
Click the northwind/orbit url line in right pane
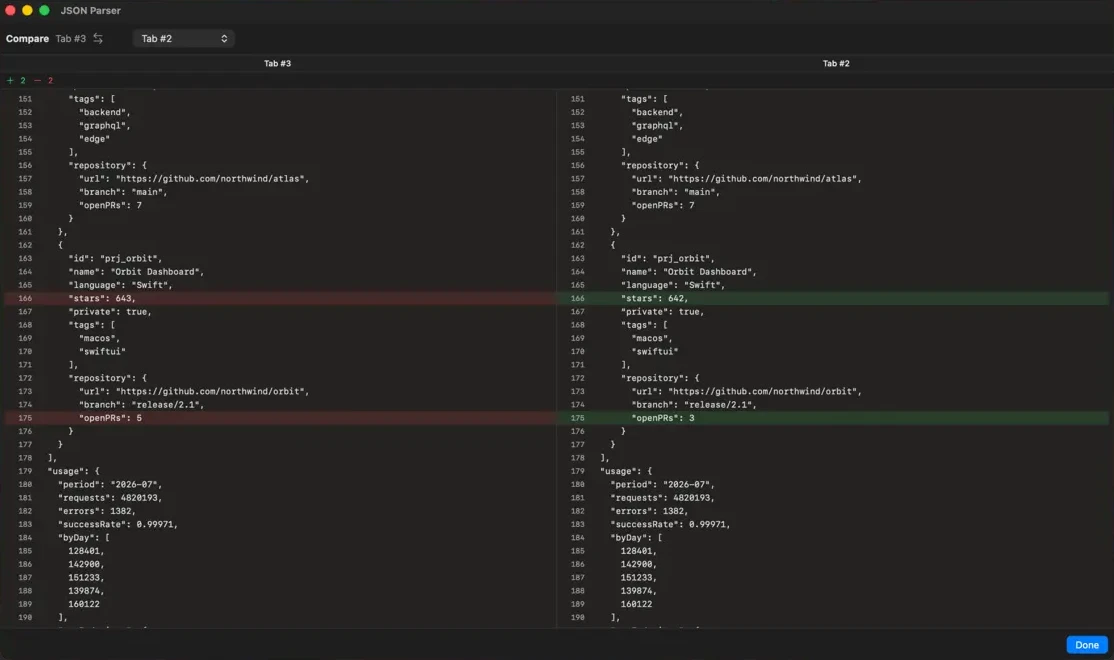[746, 391]
